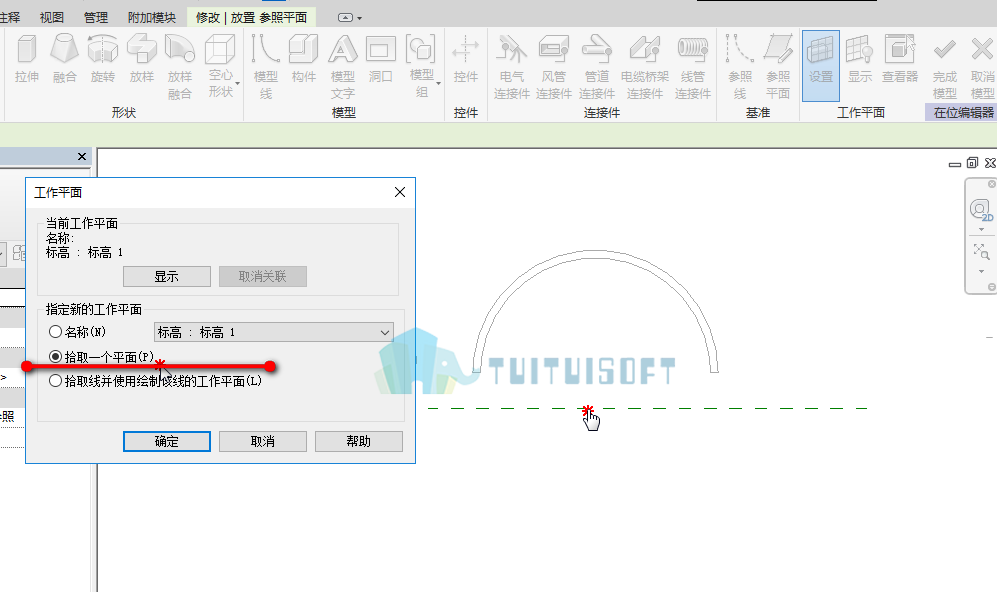Select the 构件 (Component) tool

click(304, 59)
